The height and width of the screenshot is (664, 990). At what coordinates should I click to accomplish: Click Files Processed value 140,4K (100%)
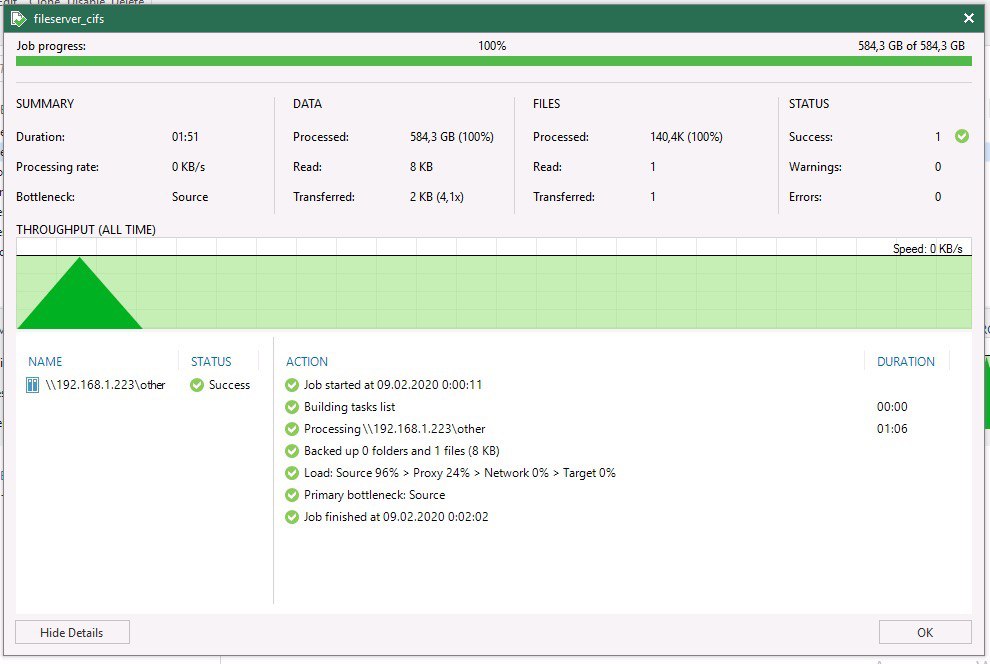[x=686, y=137]
